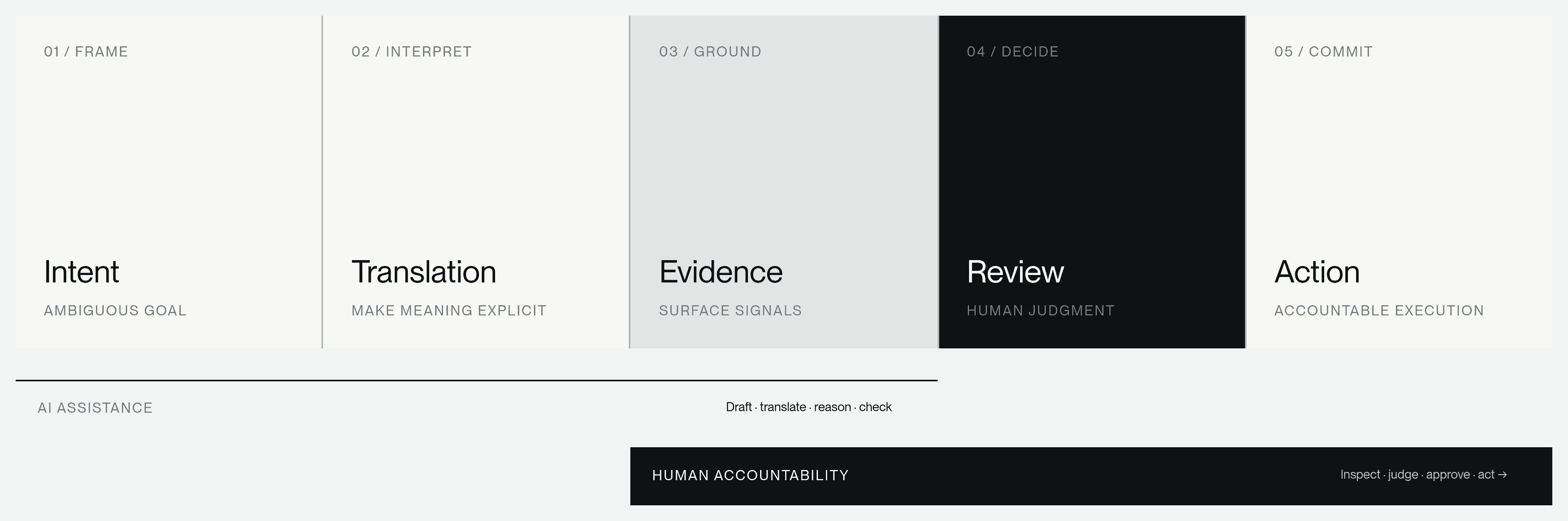
Task: Click the 'HUMAN JUDGMENT' subtitle
Action: 1041,311
